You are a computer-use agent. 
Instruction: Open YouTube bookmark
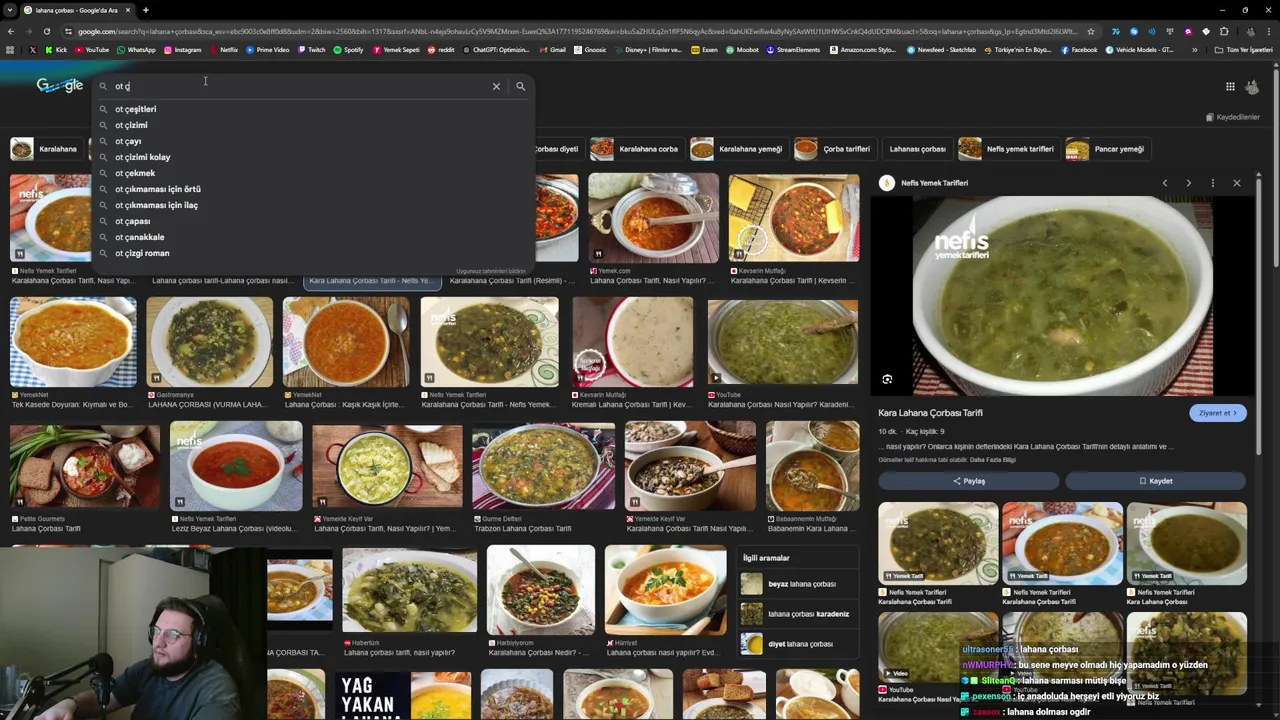pos(91,50)
